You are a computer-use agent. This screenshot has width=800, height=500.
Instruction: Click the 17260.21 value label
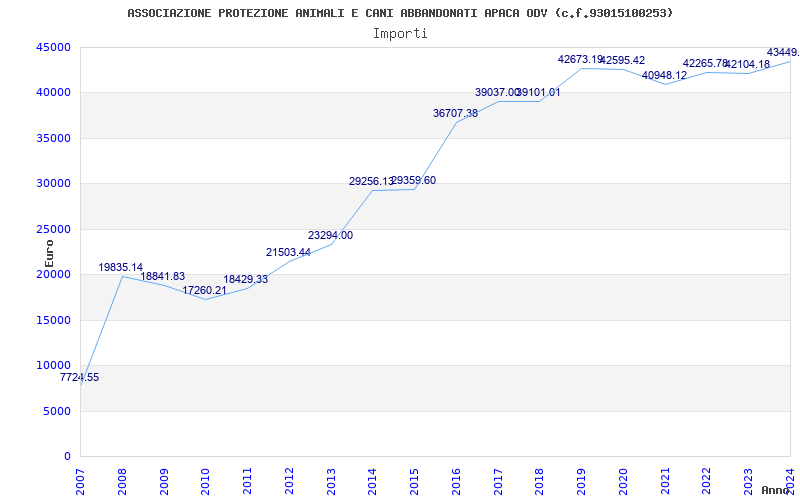[205, 290]
